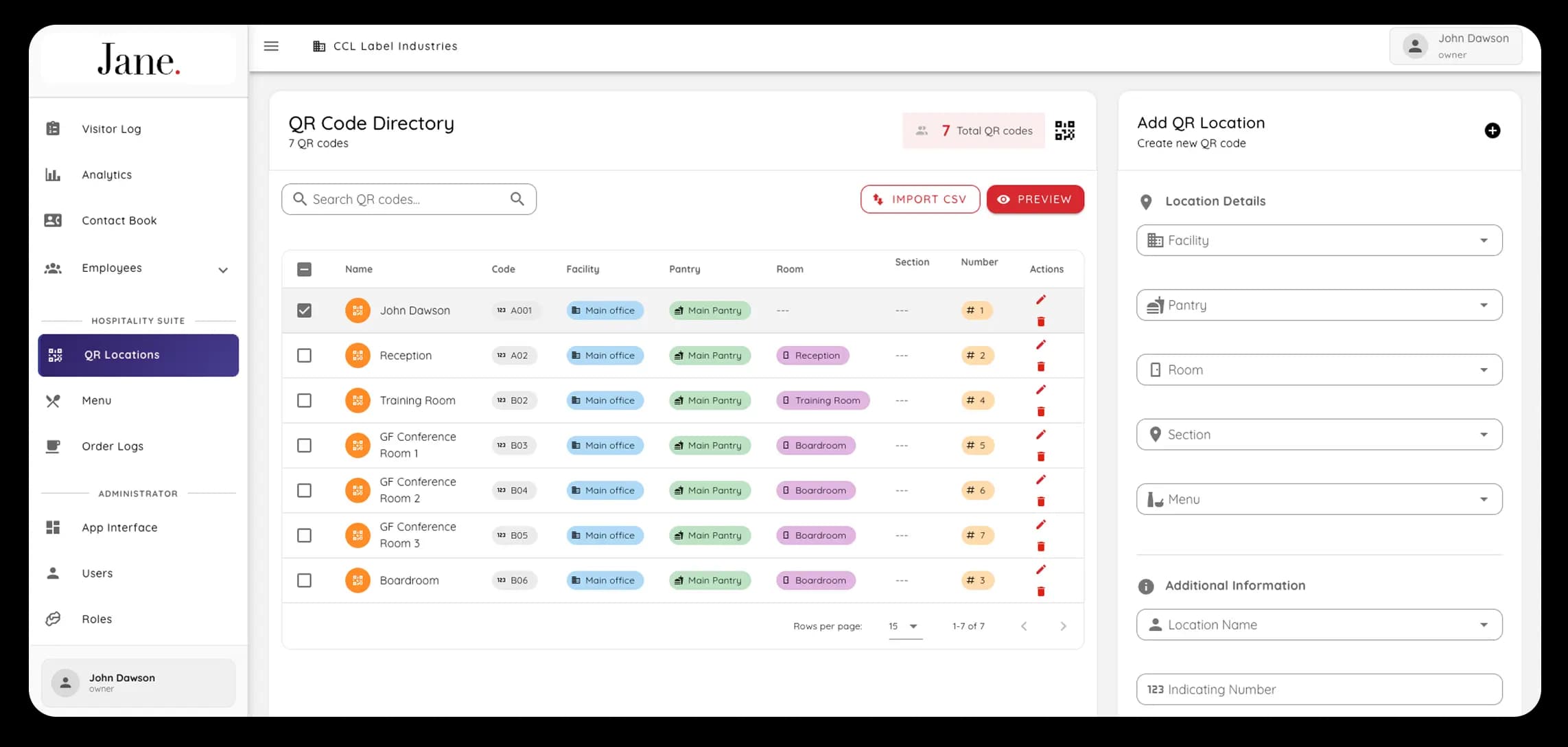Click the plus icon in Add QR Location
Image resolution: width=1568 pixels, height=747 pixels.
tap(1492, 130)
